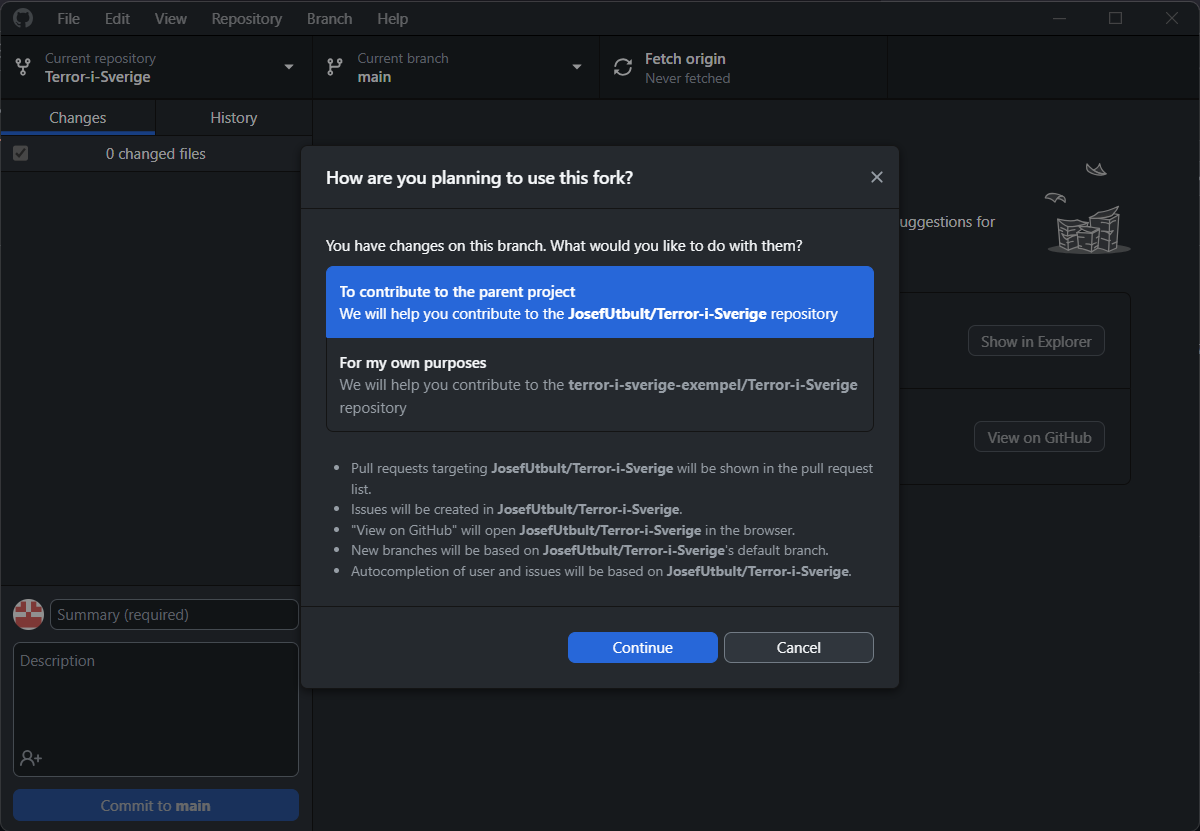
Task: Click View on GitHub button
Action: (1040, 437)
